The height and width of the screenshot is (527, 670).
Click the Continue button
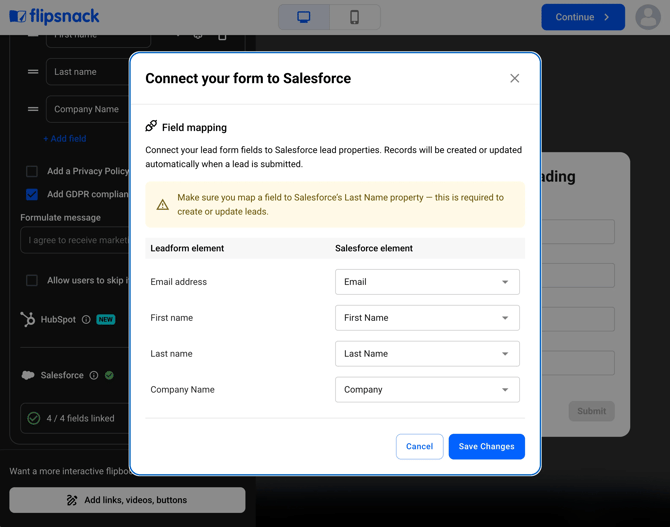coord(583,17)
